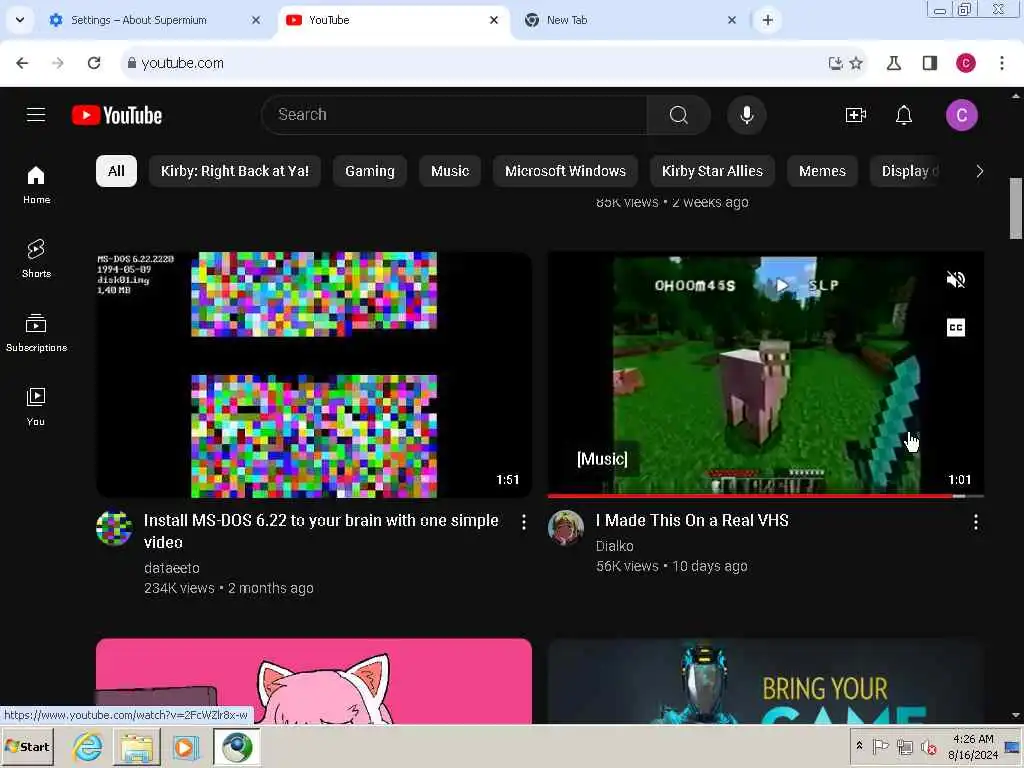Go forward in the browser
This screenshot has height=768, width=1024.
pos(58,63)
